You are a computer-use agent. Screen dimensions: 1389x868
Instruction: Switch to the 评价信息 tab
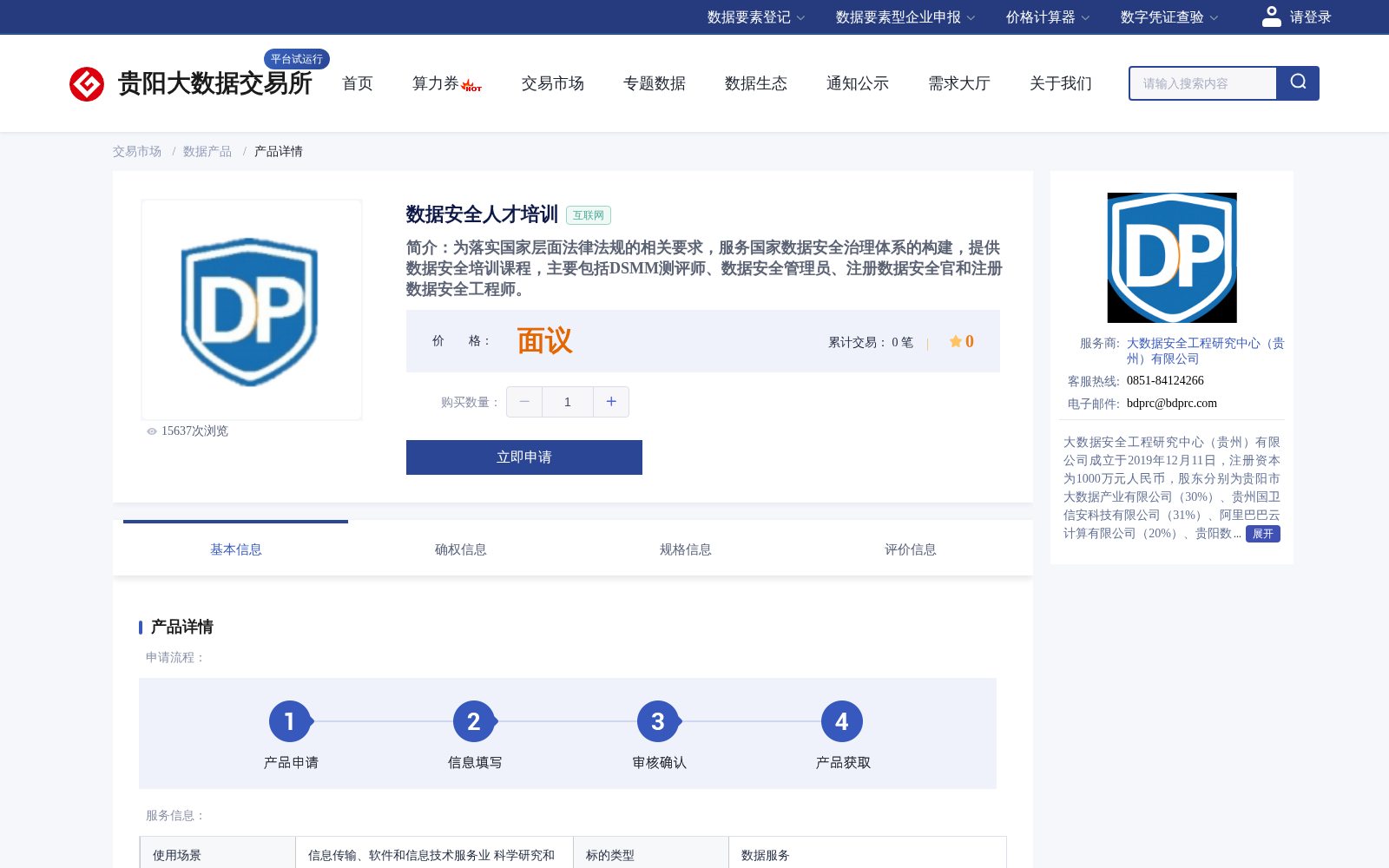pyautogui.click(x=911, y=549)
